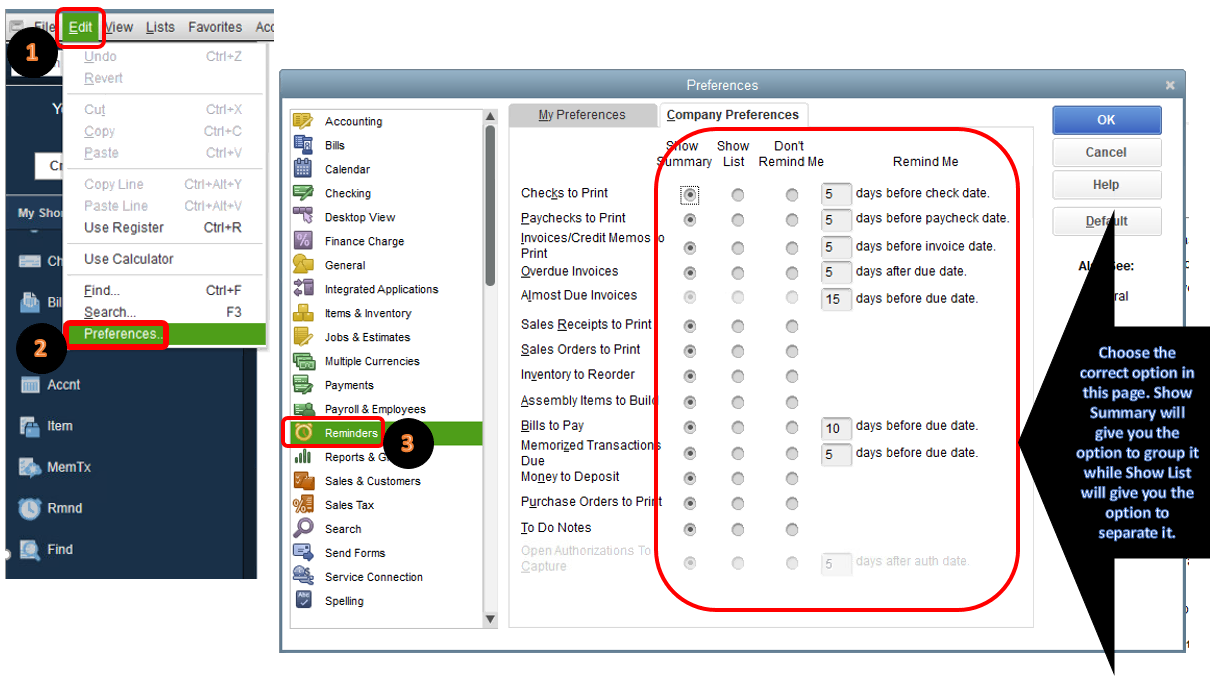Click the days field for Overdue Invoices
Viewport: 1220px width, 689px height.
pos(836,271)
